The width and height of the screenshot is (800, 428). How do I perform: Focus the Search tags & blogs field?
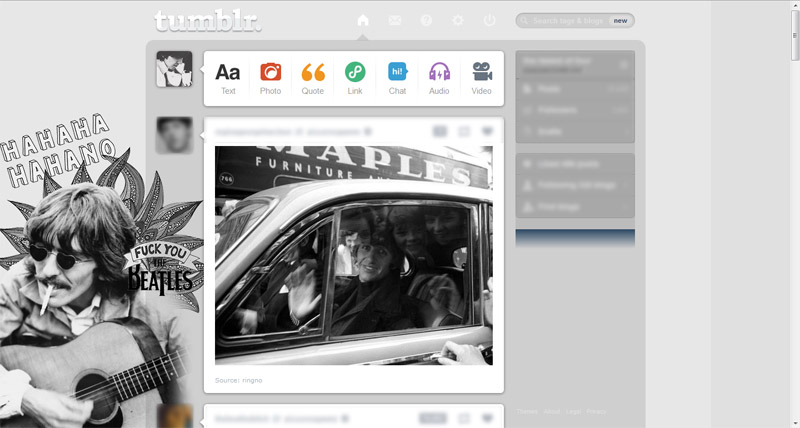(x=575, y=21)
